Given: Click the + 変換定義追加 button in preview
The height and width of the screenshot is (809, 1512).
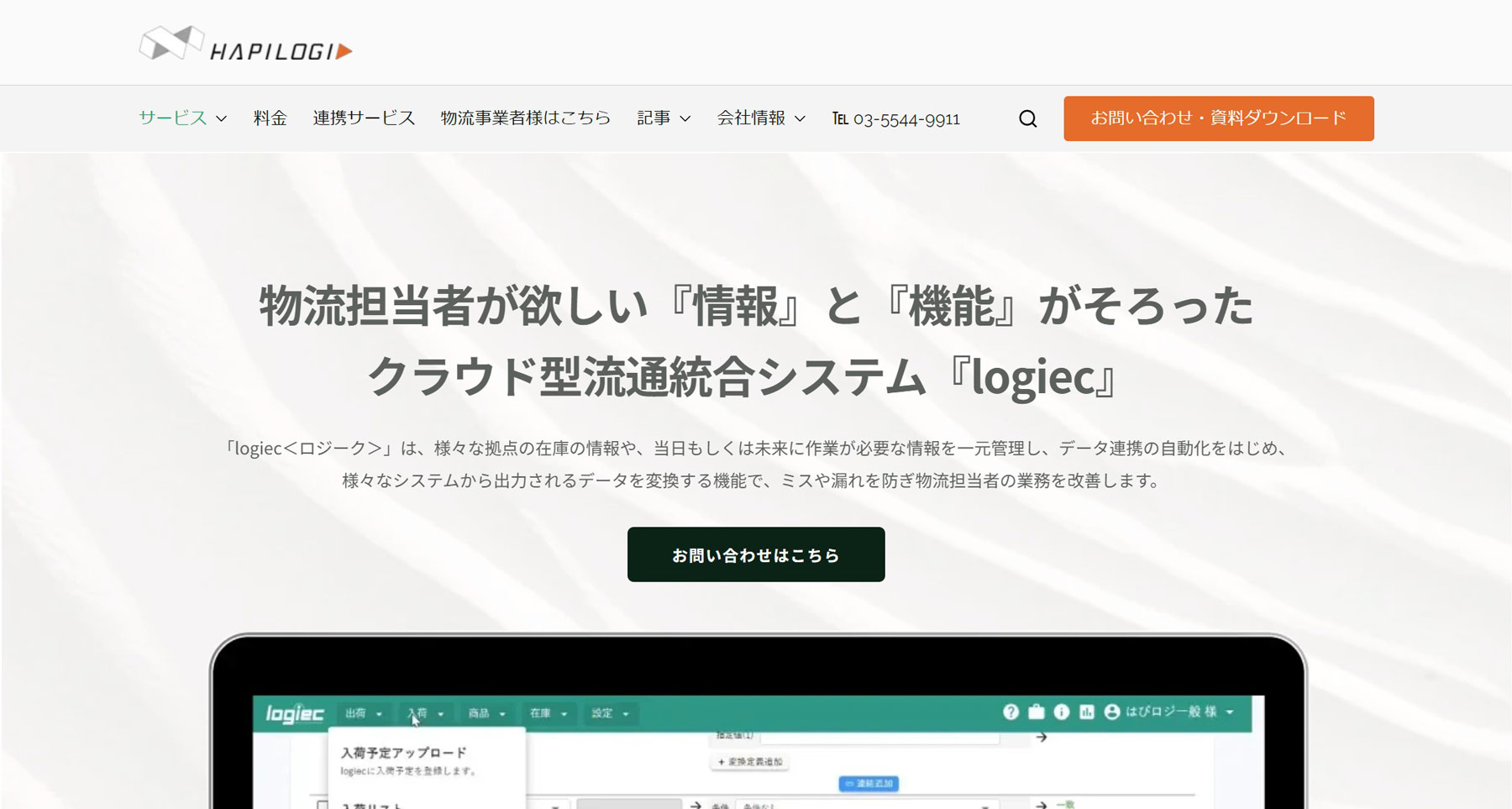Looking at the screenshot, I should (x=750, y=762).
